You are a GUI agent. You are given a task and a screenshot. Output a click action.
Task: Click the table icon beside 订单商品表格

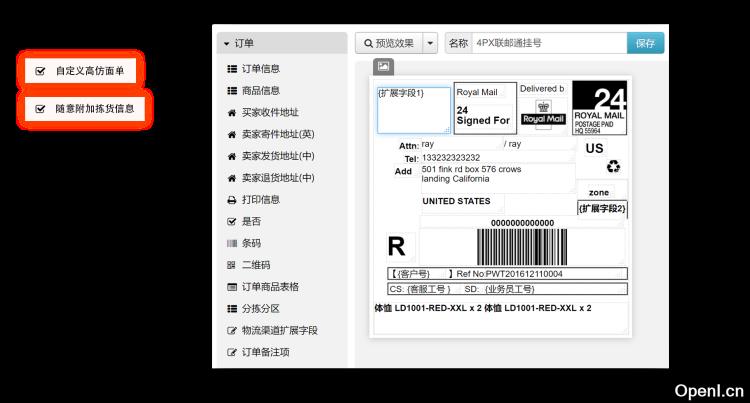[232, 287]
